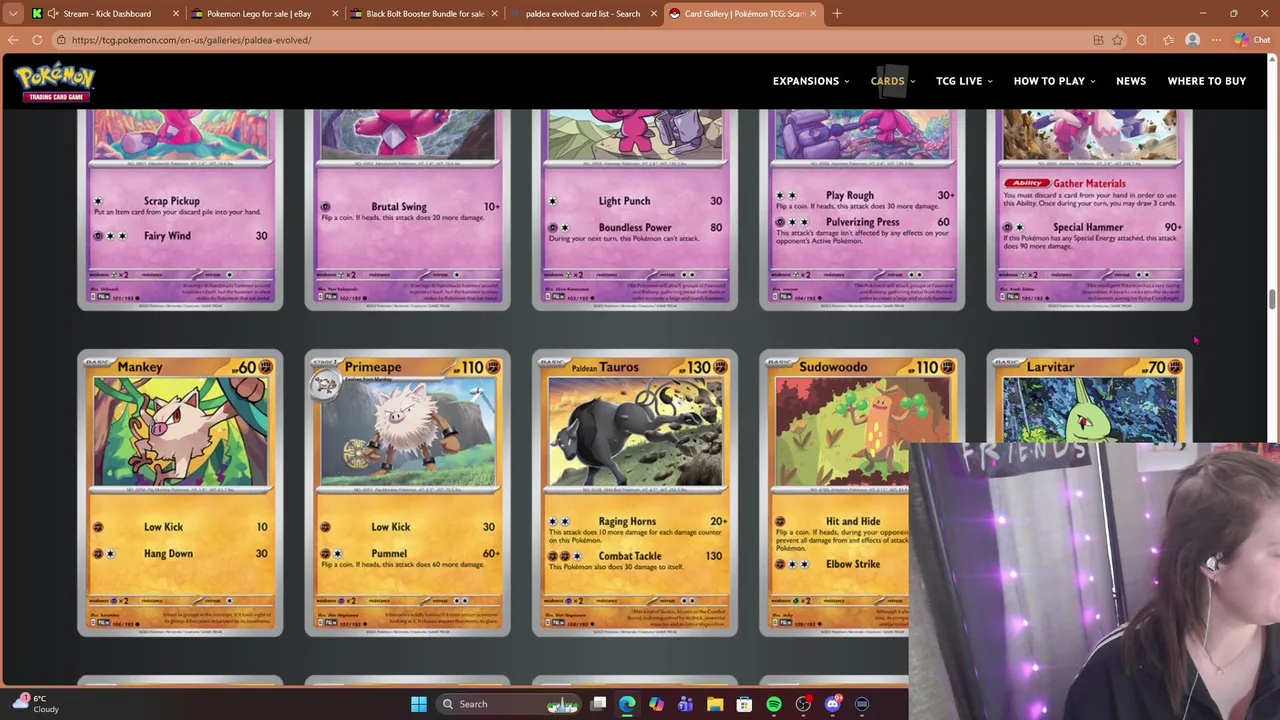Open the Mankey card

pos(180,493)
